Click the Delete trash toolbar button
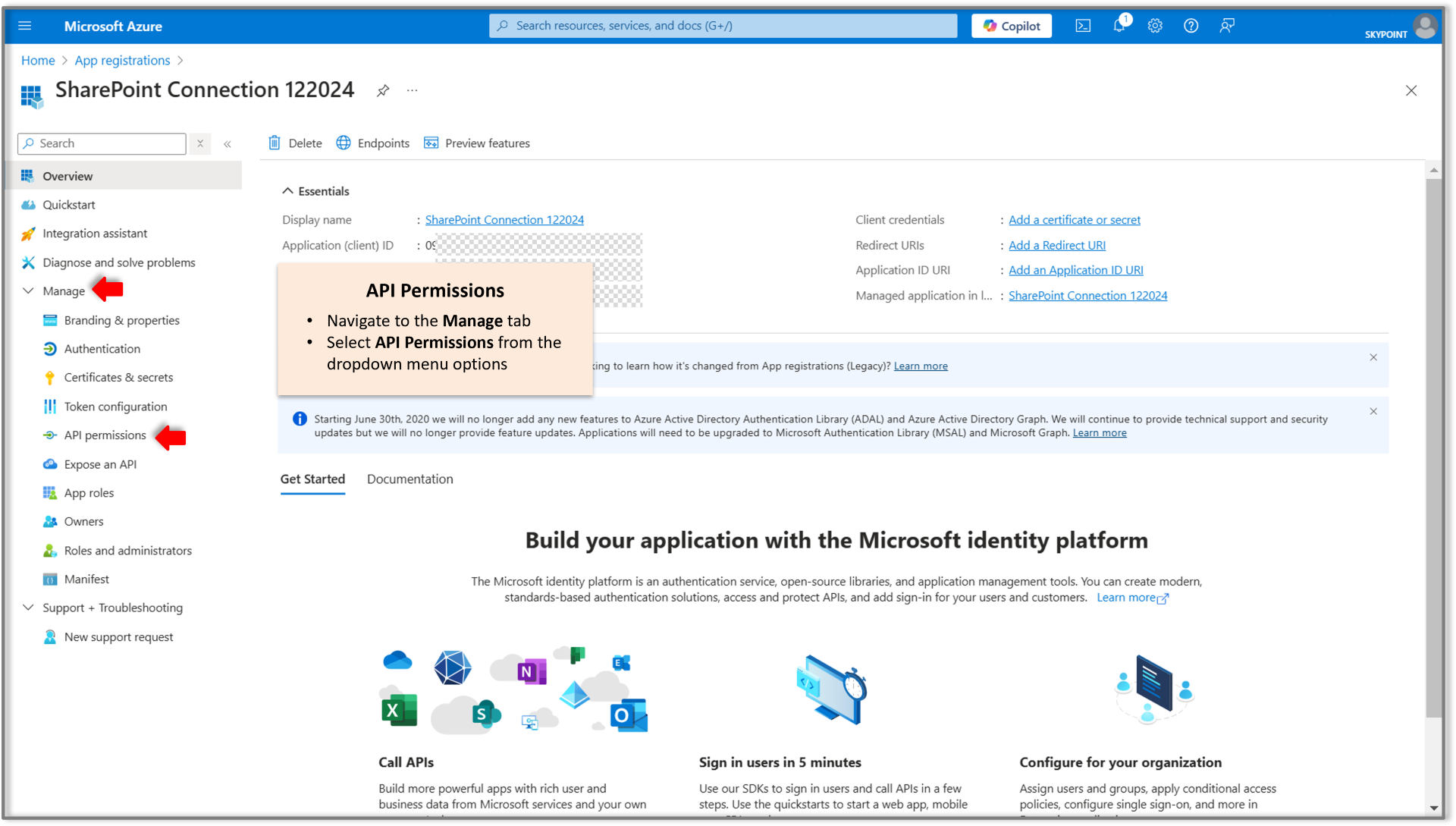Viewport: 1456px width, 826px height. click(x=294, y=143)
